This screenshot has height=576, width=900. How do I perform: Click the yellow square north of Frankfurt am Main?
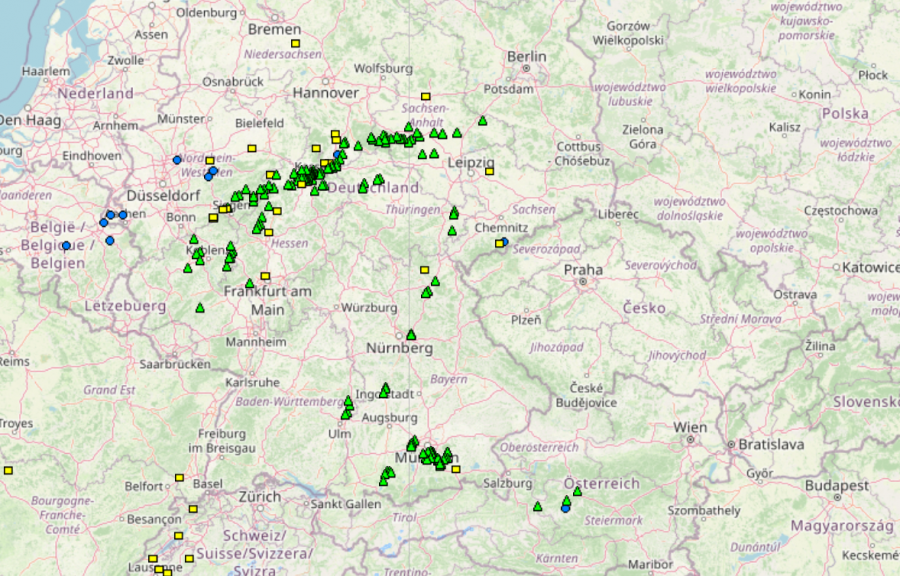click(265, 276)
